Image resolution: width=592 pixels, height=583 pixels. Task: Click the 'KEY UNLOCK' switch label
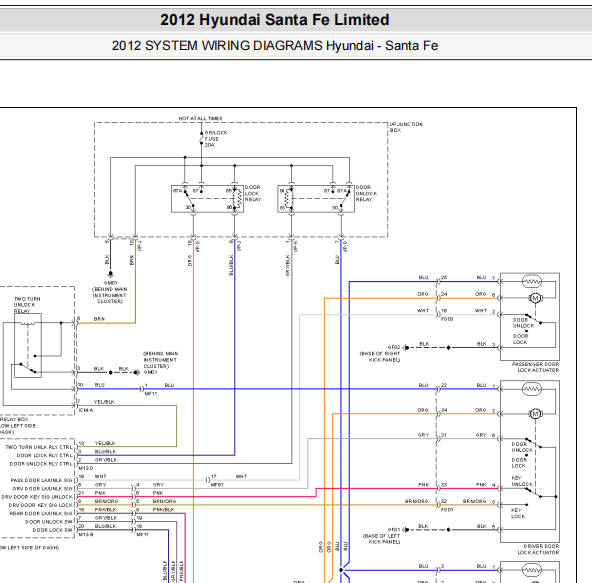pyautogui.click(x=522, y=481)
